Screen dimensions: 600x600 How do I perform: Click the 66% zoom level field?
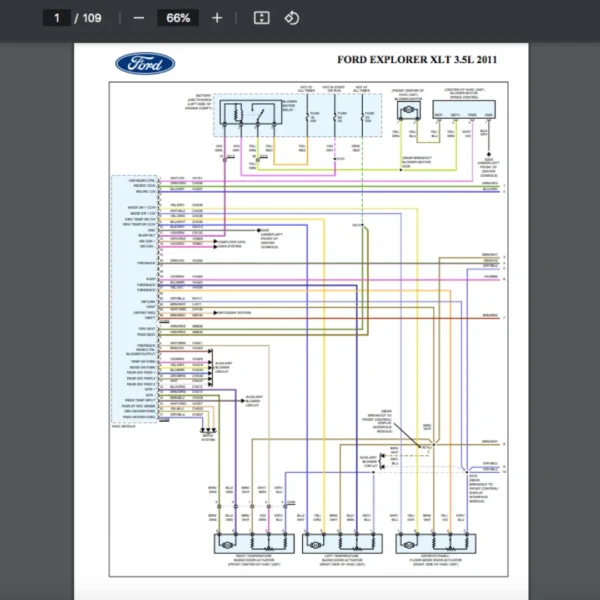point(178,18)
